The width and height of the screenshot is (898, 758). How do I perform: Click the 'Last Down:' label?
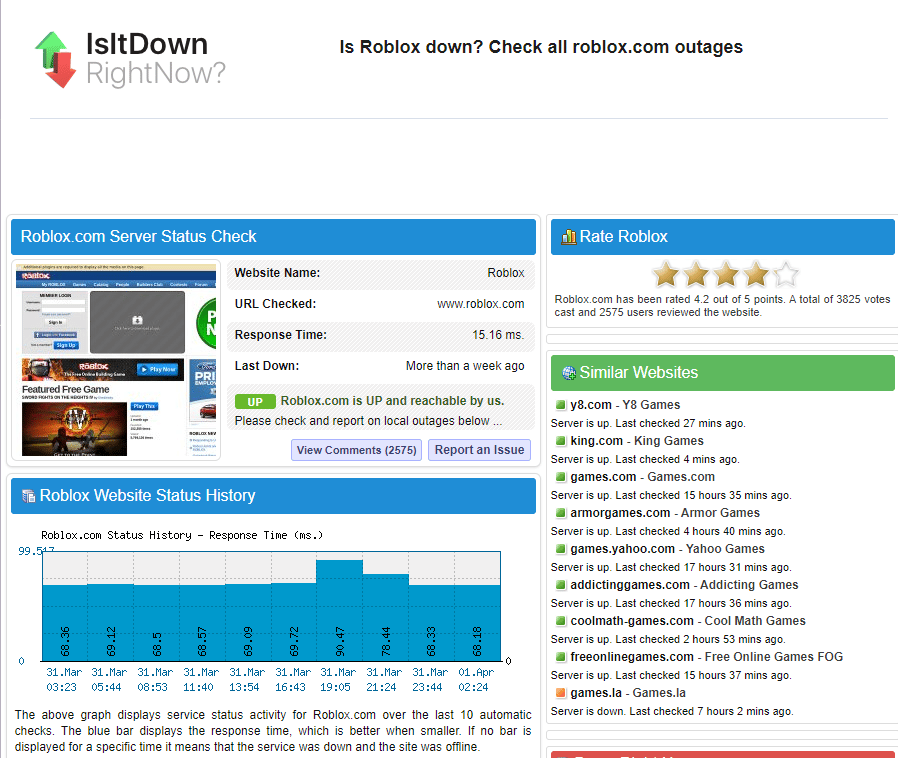[267, 366]
